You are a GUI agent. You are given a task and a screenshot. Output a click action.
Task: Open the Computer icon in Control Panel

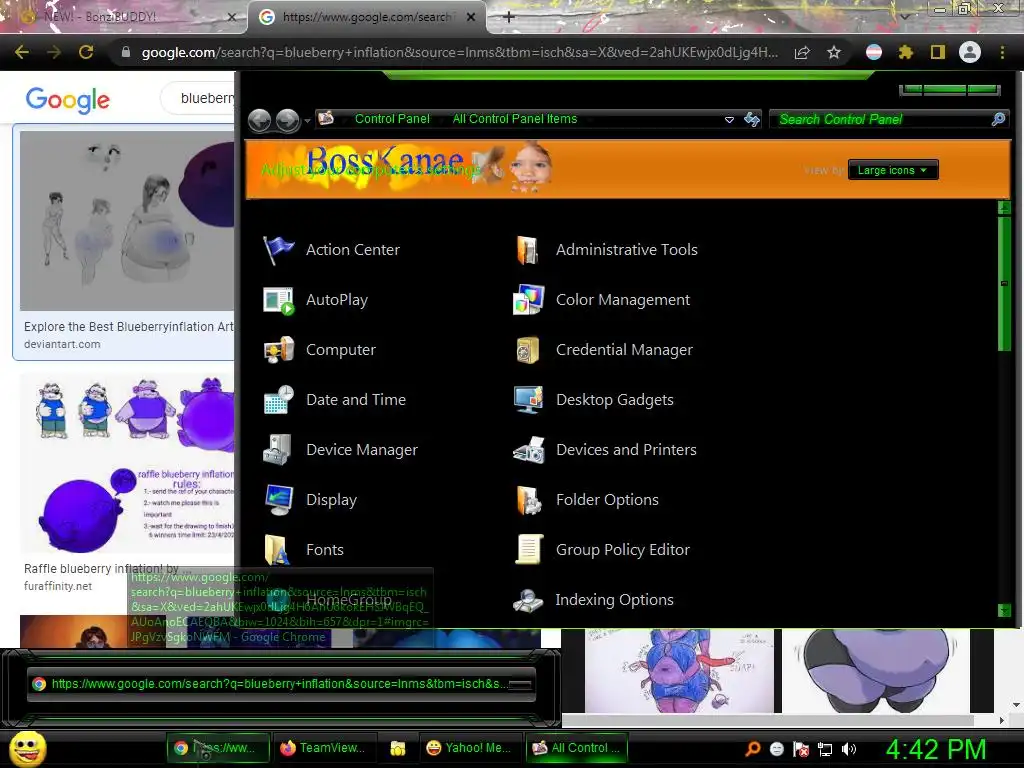(278, 350)
